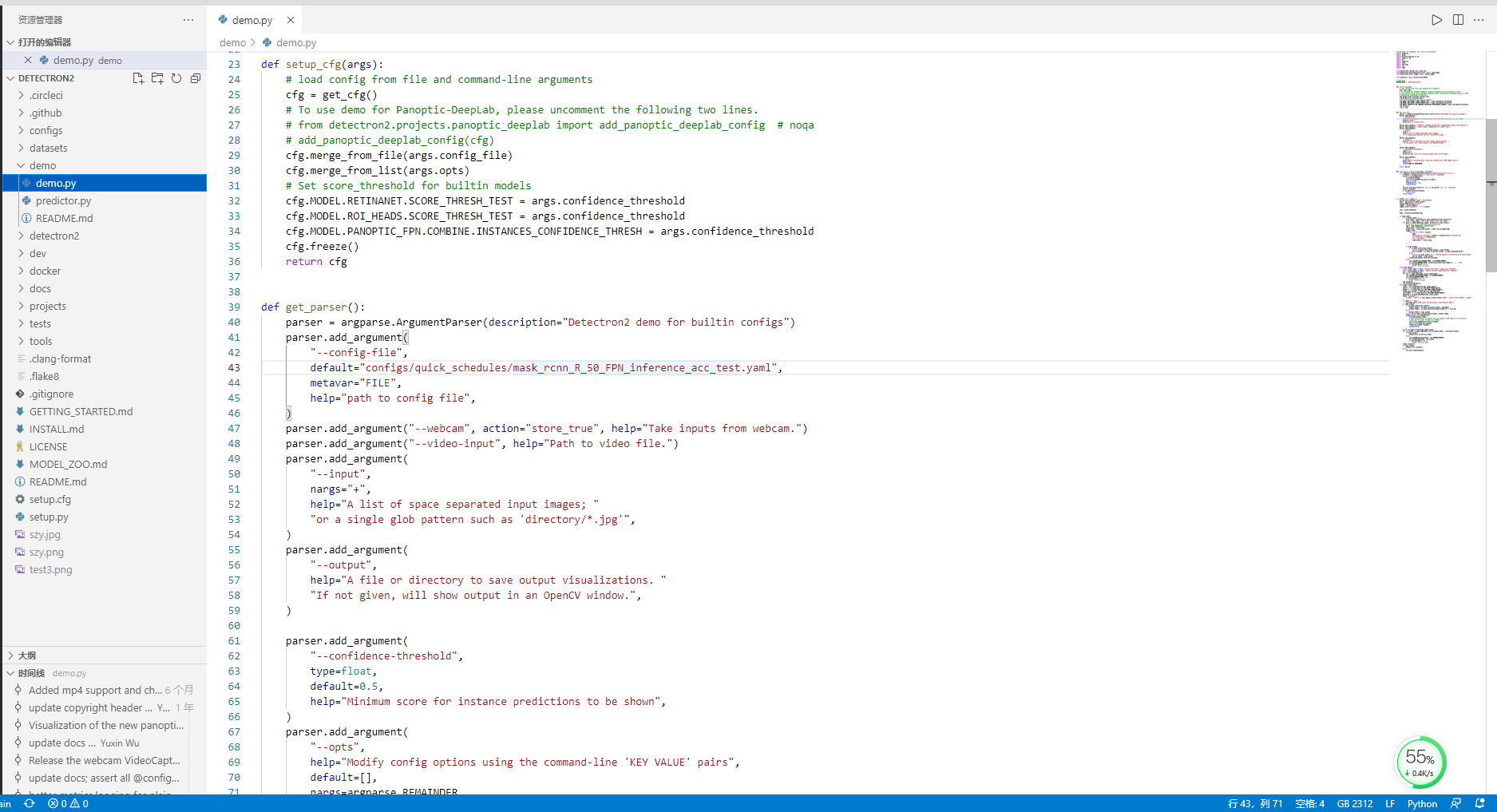Open GETTING_STARTED.md file
This screenshot has height=812, width=1497.
81,411
